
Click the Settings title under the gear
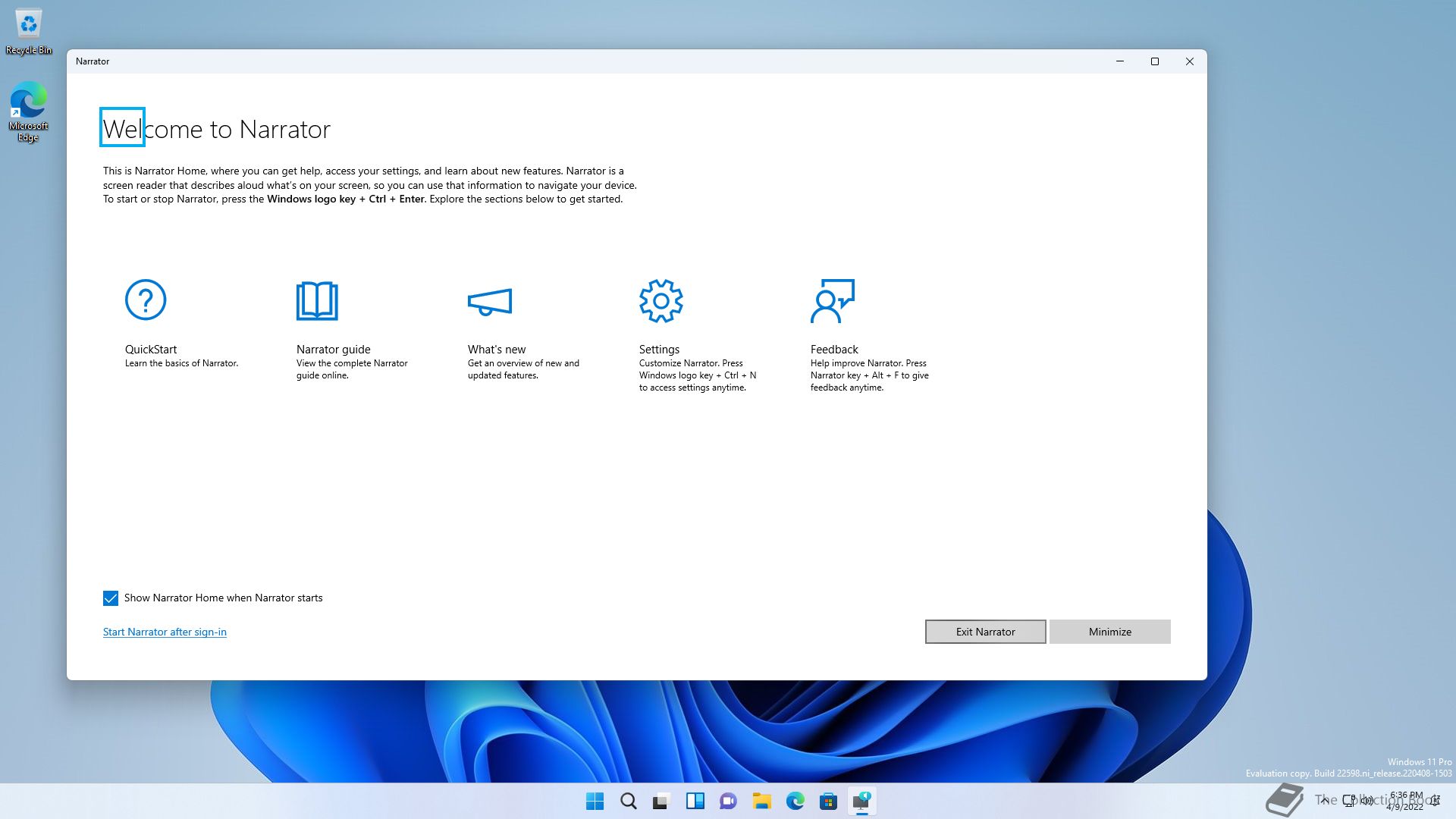point(659,350)
